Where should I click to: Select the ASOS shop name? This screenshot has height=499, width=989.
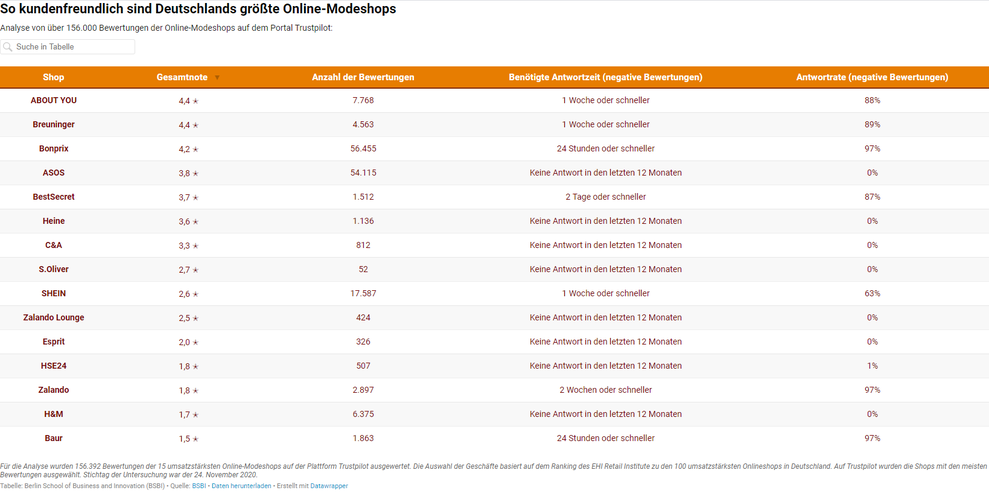coord(54,173)
